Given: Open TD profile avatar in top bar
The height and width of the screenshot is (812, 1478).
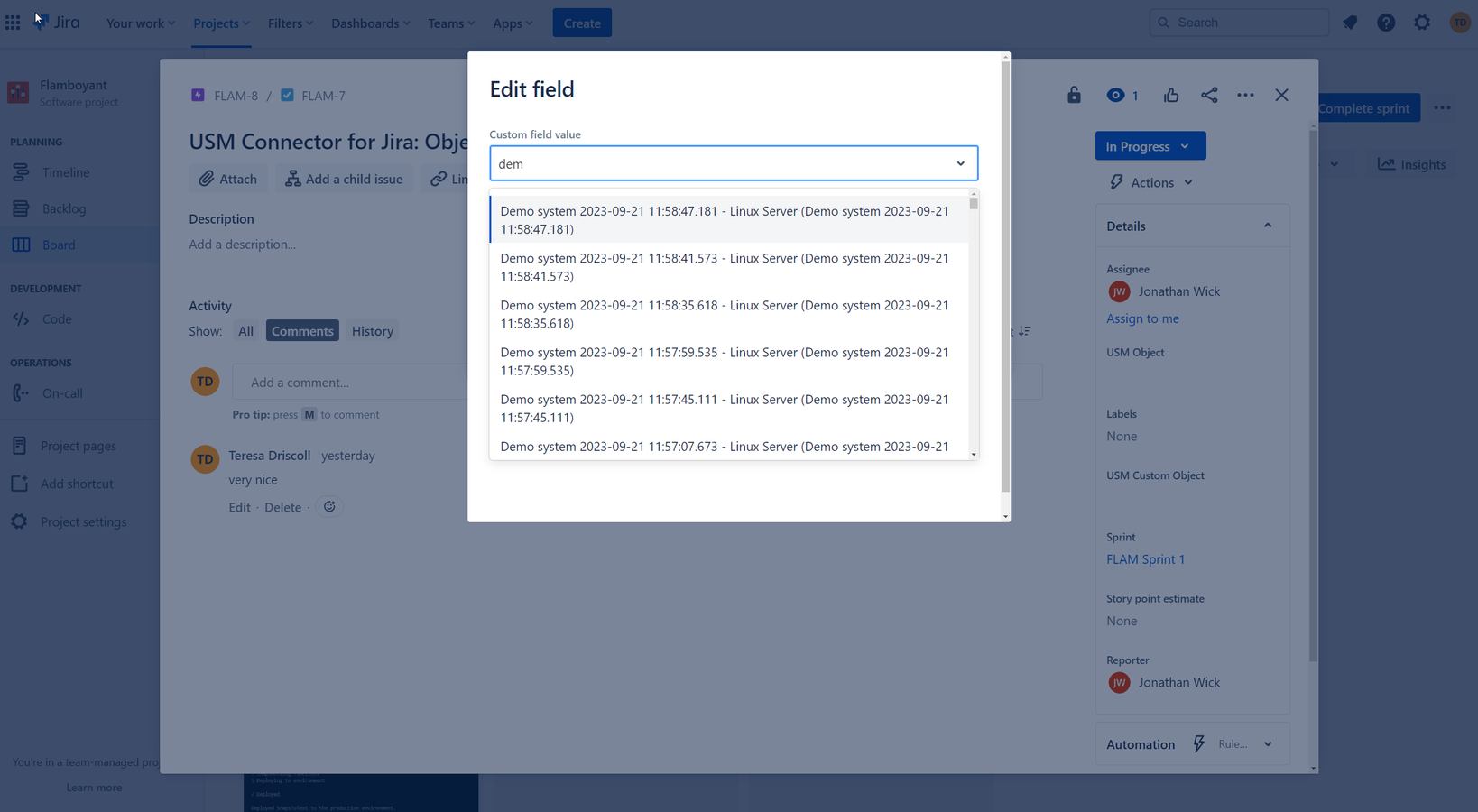Looking at the screenshot, I should (1459, 23).
